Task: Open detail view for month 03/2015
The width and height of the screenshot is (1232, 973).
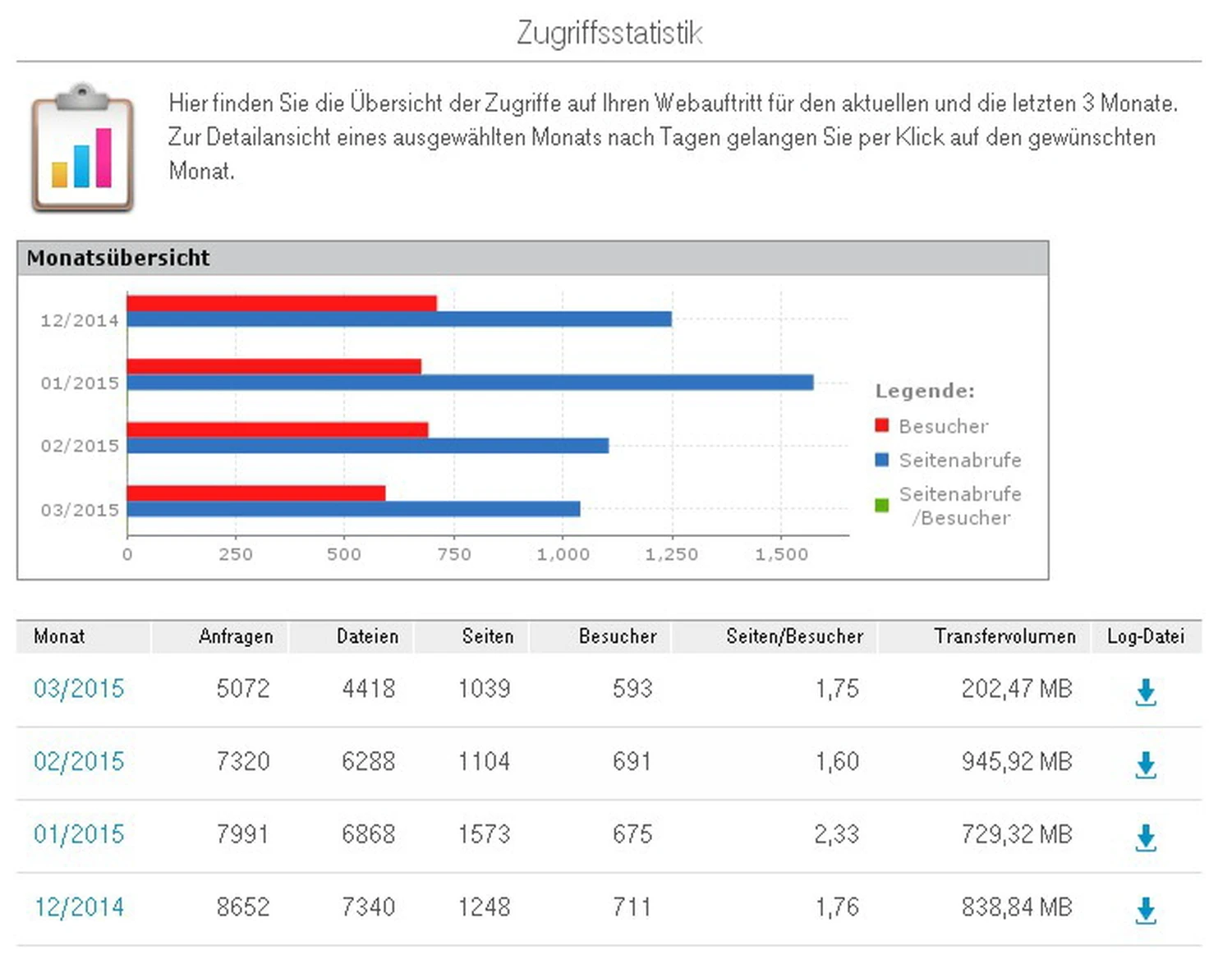Action: pyautogui.click(x=78, y=691)
